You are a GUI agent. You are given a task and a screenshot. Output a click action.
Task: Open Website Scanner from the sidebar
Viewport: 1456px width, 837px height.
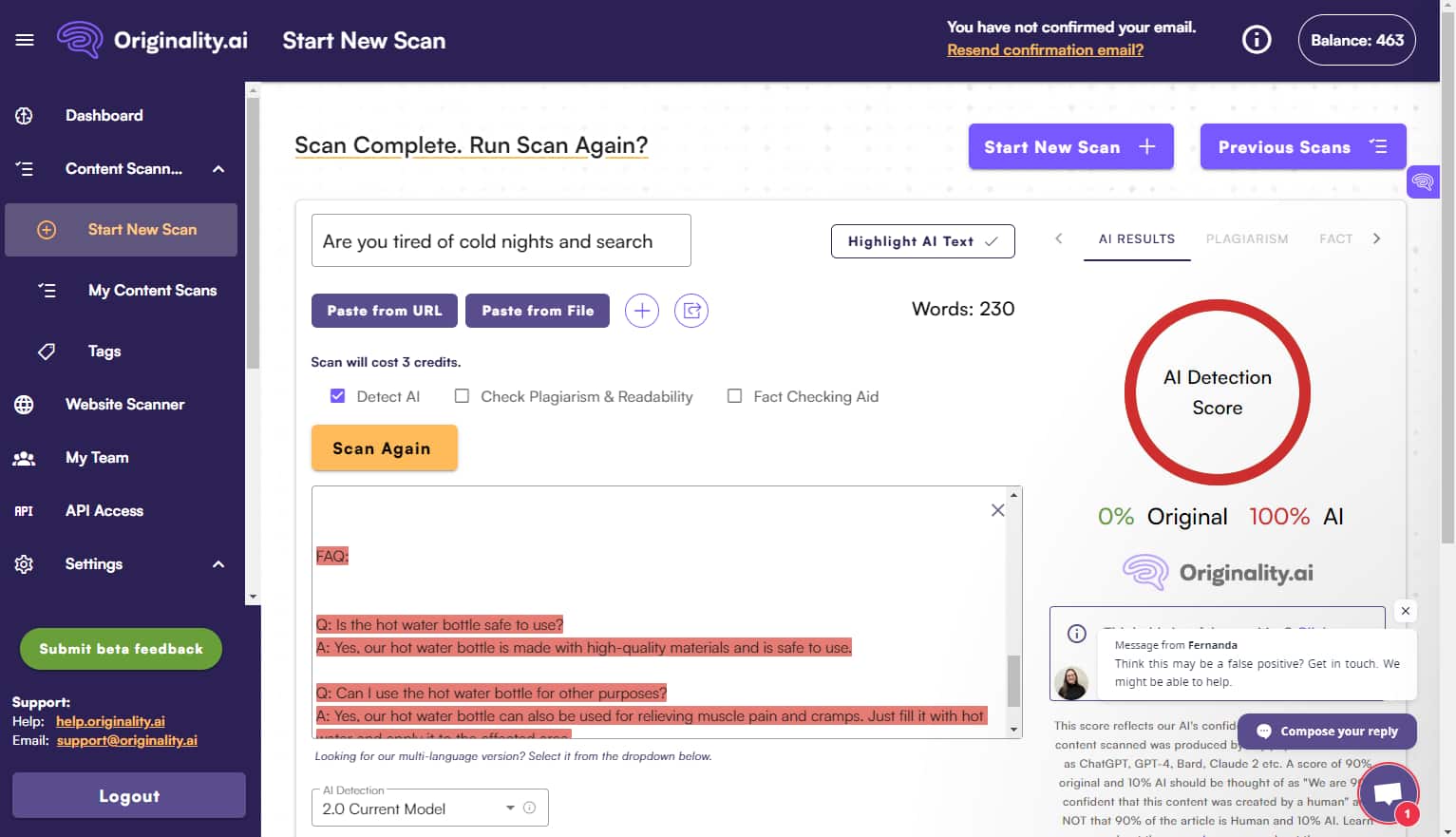point(124,404)
